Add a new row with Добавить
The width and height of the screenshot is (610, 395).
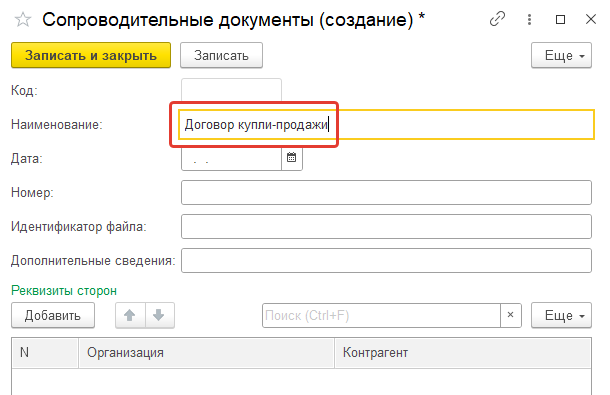[53, 315]
